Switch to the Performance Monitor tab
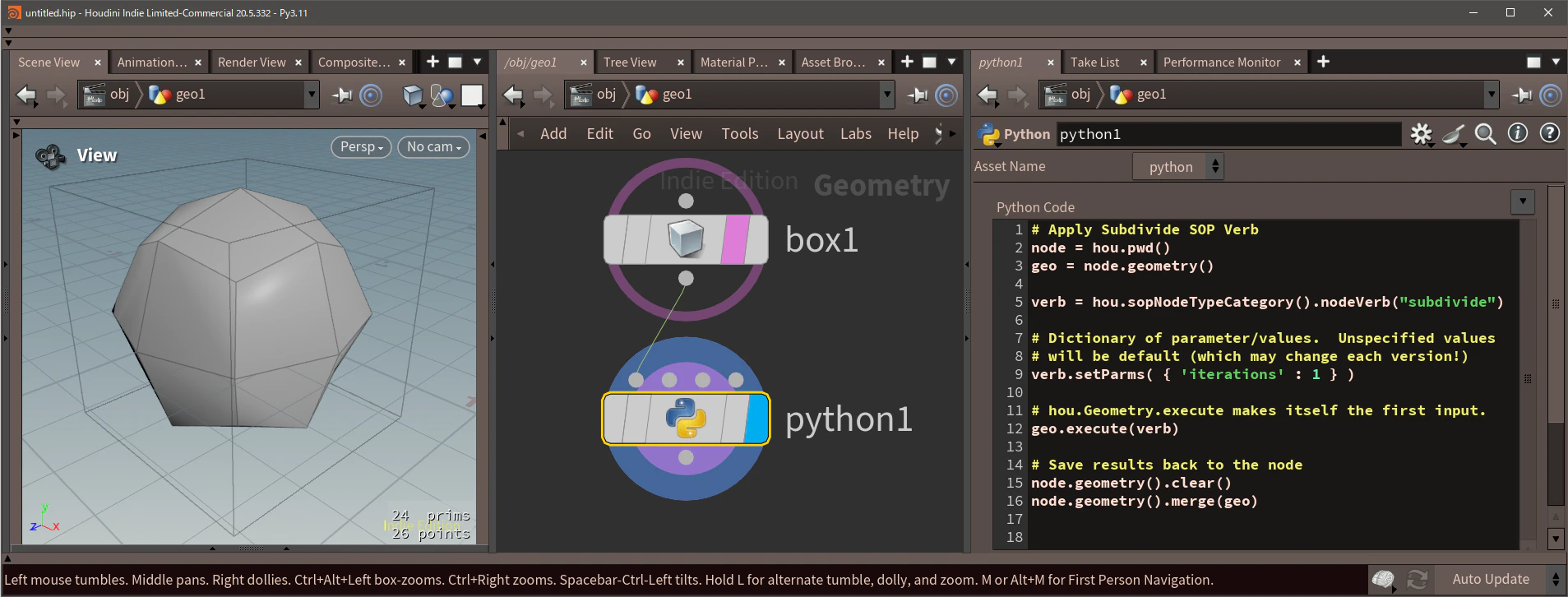Image resolution: width=1568 pixels, height=597 pixels. pos(1222,62)
